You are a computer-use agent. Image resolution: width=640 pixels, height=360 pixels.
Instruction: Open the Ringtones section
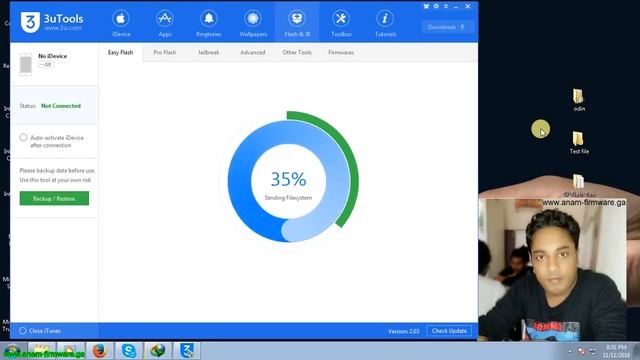point(209,23)
